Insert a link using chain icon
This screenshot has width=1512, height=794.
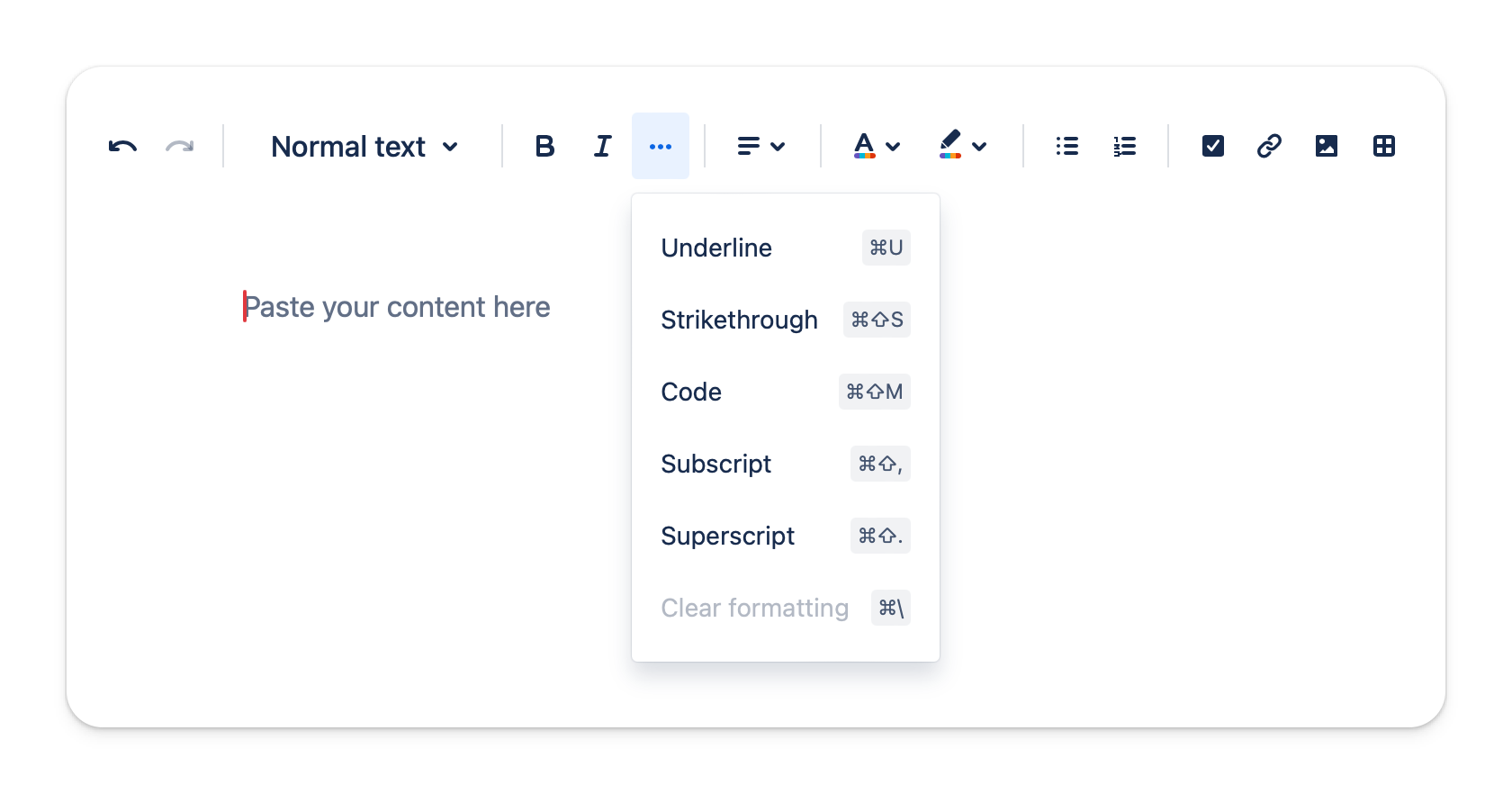[x=1269, y=146]
